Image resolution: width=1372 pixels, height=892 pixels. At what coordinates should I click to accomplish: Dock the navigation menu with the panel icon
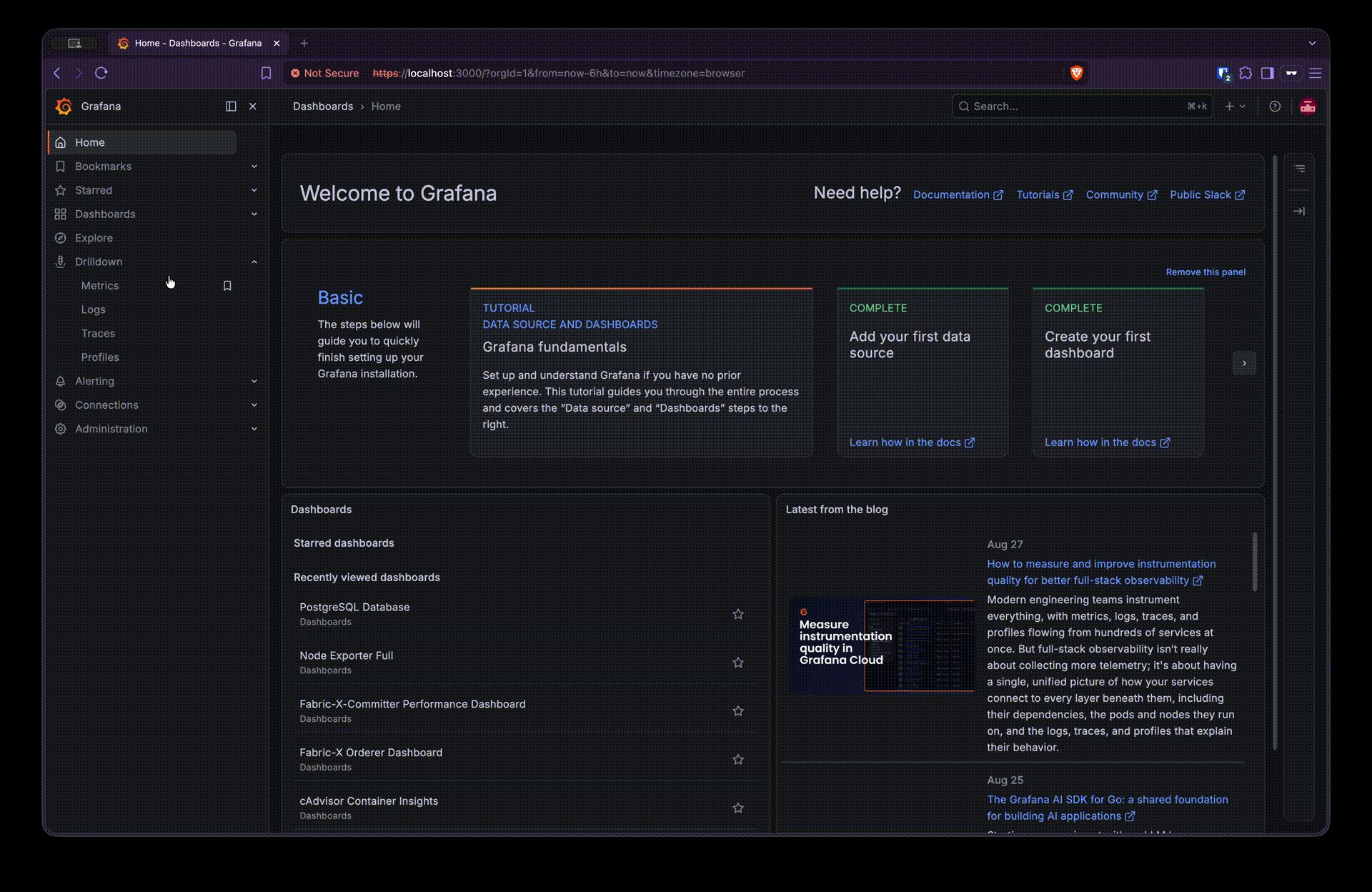click(x=231, y=106)
